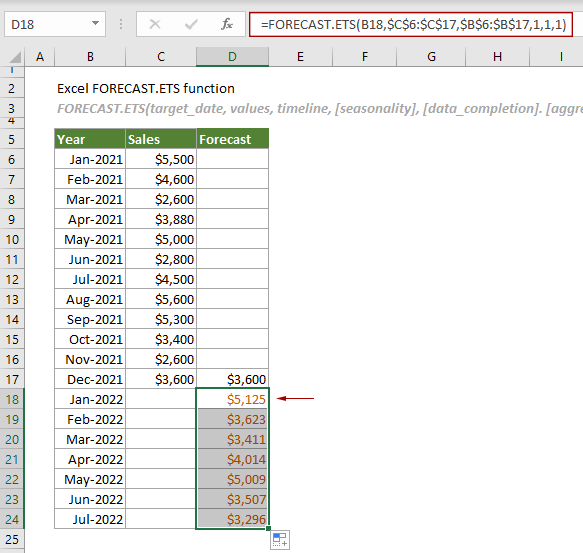The image size is (583, 553).
Task: Click the fill handle at selection corner
Action: tap(268, 528)
